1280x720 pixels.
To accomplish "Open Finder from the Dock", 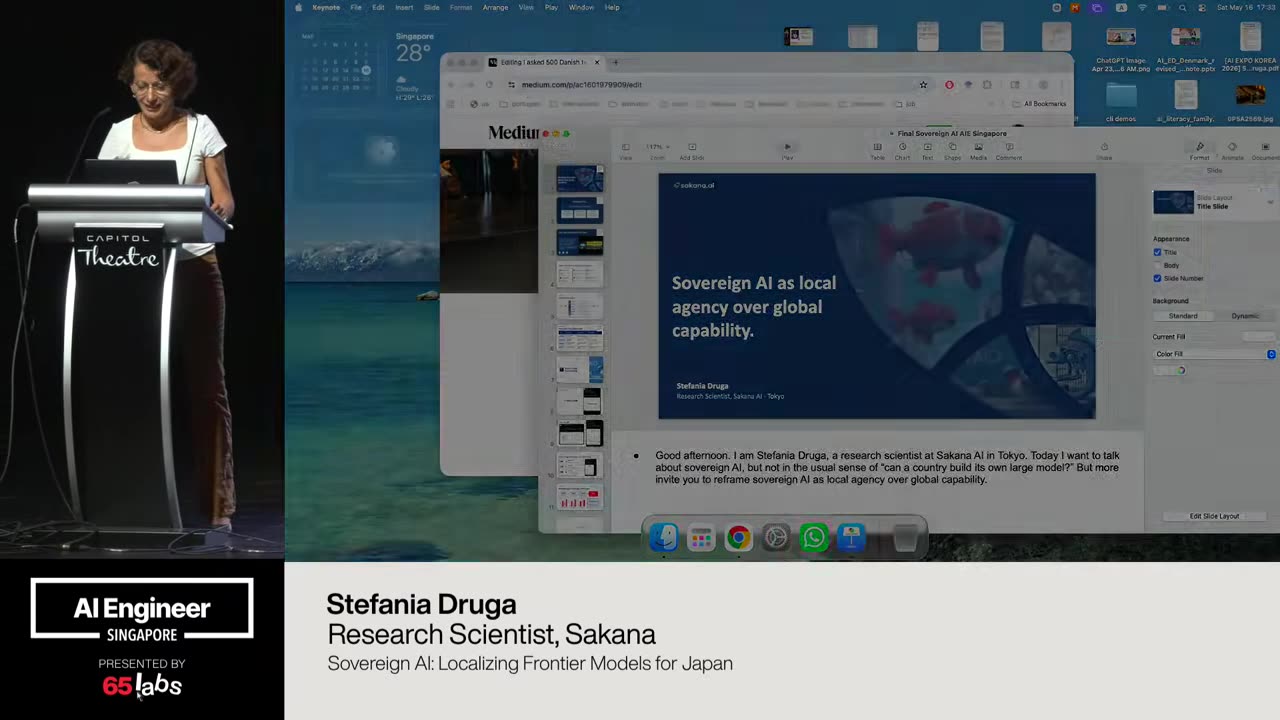I will pyautogui.click(x=664, y=538).
